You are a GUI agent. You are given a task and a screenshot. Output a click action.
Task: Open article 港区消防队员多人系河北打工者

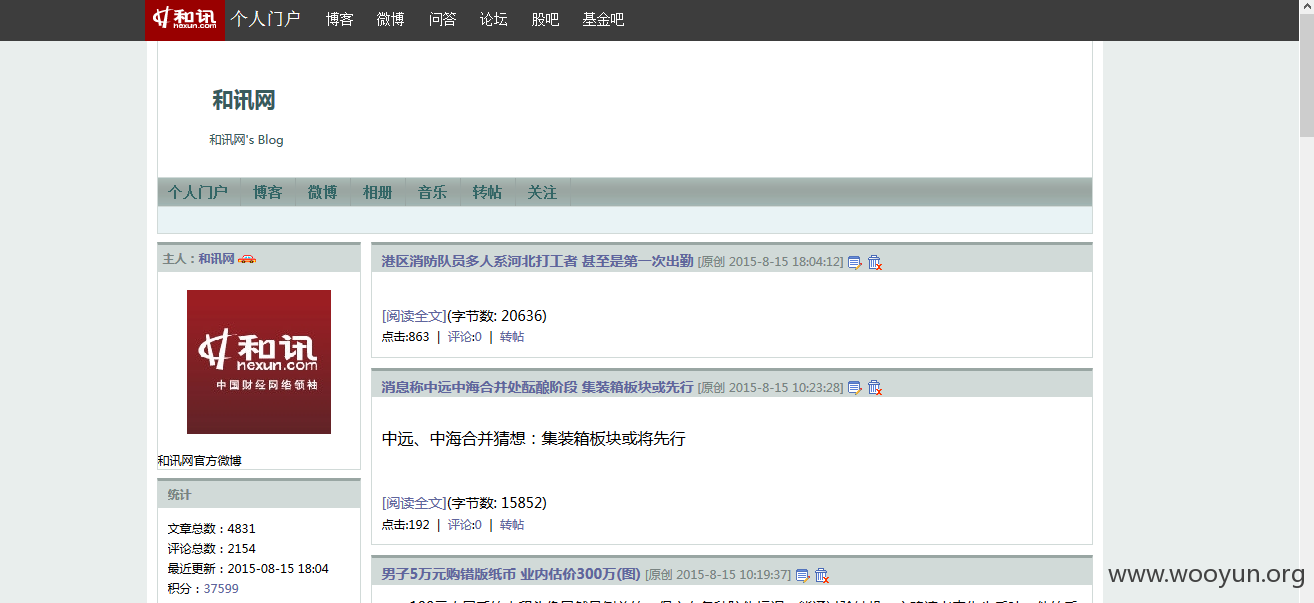(537, 261)
